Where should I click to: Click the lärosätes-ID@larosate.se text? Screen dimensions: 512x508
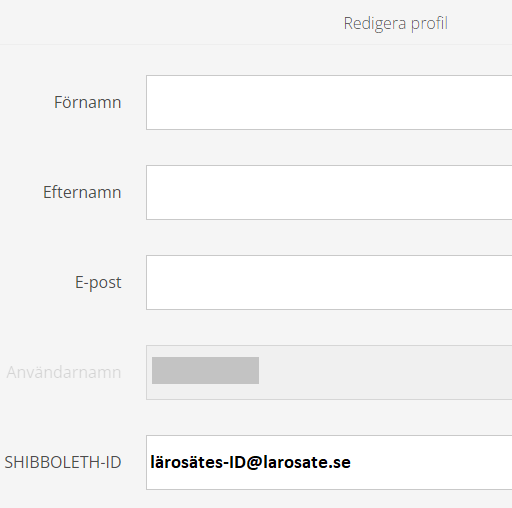click(x=250, y=462)
